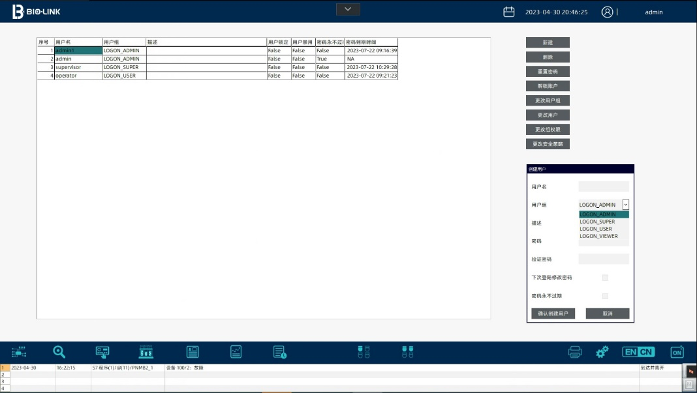
Task: Click the user profile icon near admin
Action: tap(607, 12)
